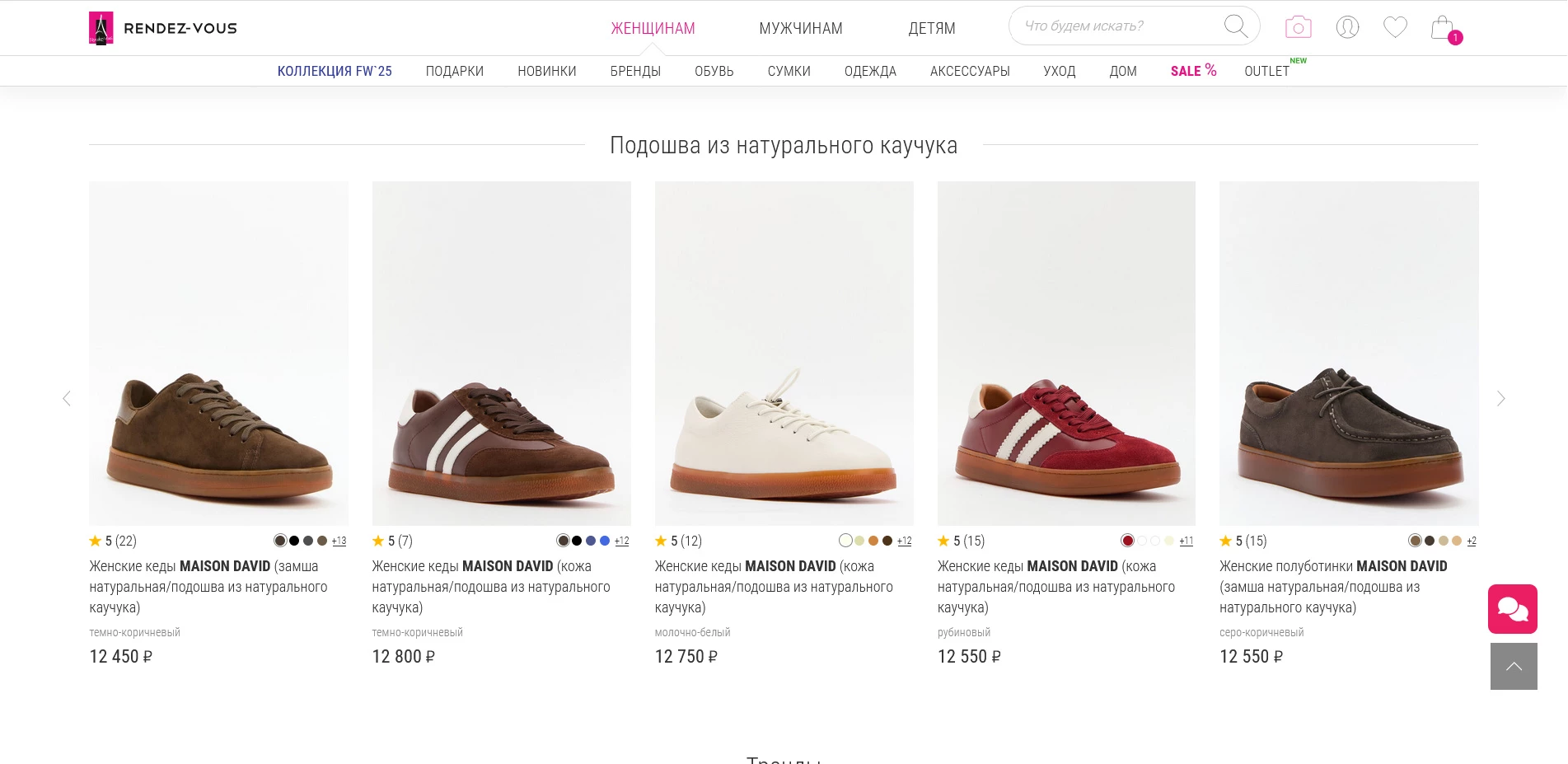Open the wishlist heart icon

(1395, 26)
